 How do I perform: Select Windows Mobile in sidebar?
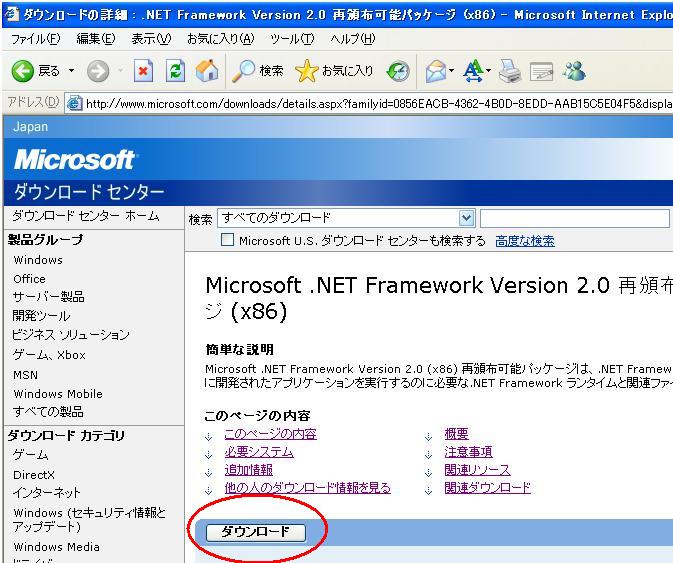[58, 394]
